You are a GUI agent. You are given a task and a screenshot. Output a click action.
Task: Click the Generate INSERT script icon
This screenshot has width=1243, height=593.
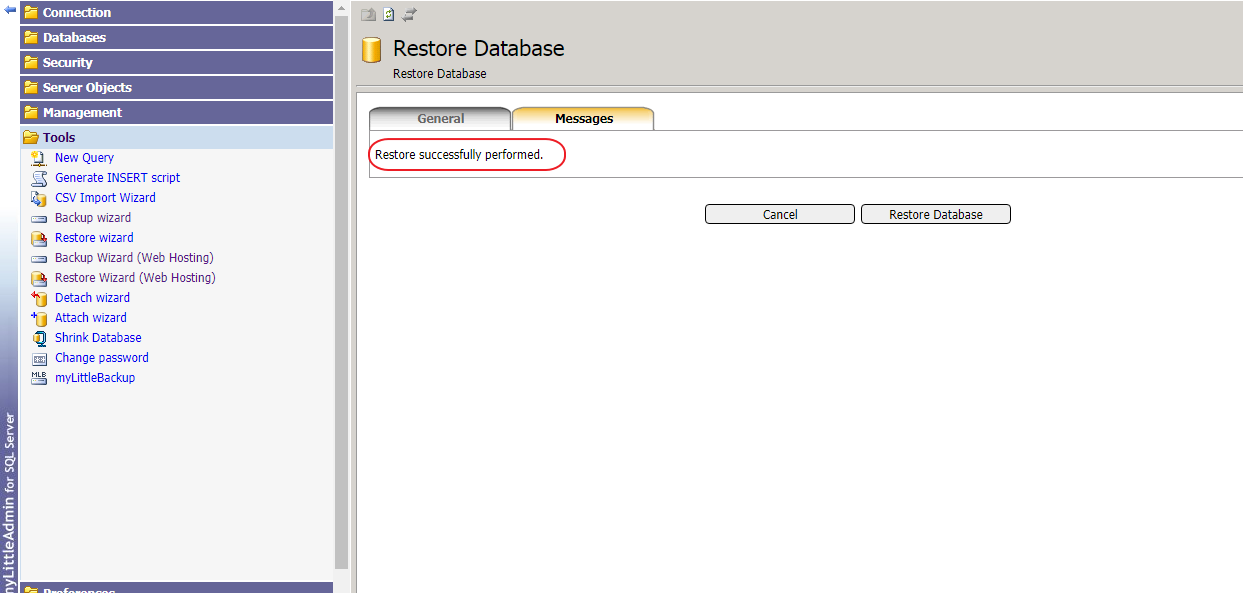pyautogui.click(x=39, y=178)
